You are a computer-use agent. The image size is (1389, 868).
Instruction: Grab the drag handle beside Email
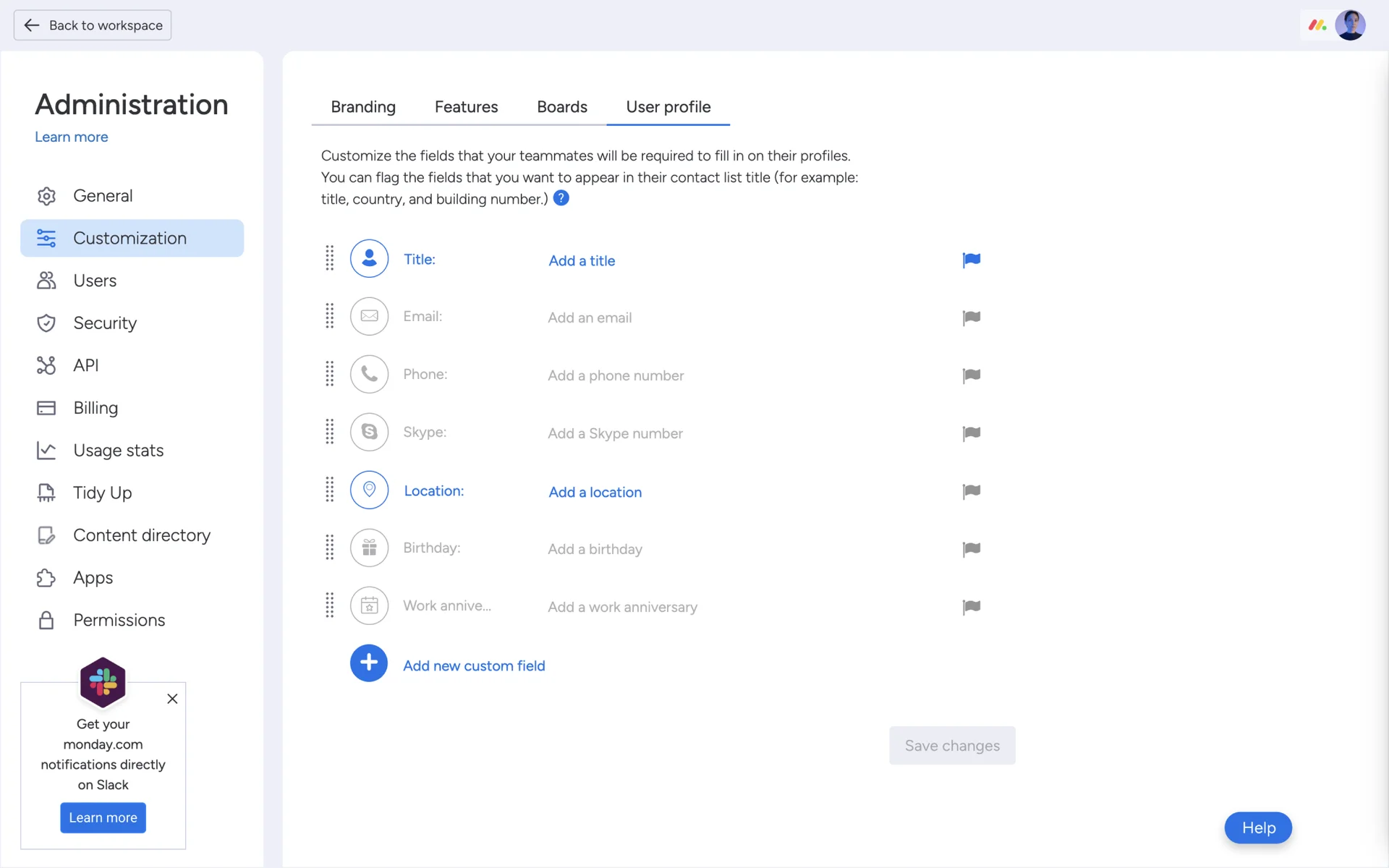click(330, 316)
